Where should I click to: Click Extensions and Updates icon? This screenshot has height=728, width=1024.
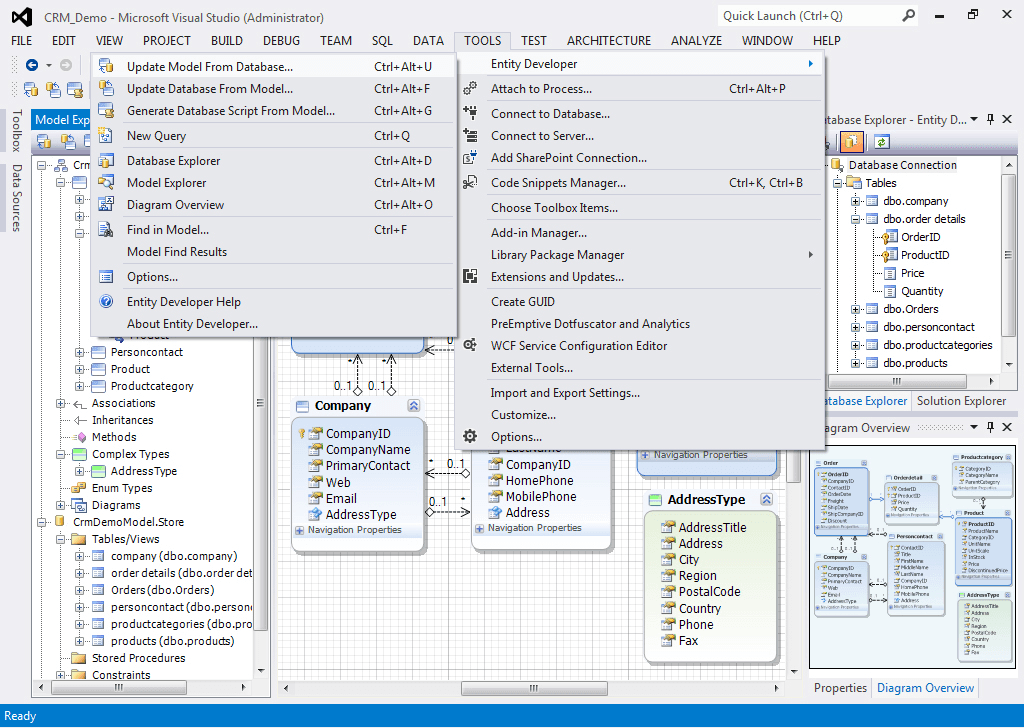click(470, 276)
